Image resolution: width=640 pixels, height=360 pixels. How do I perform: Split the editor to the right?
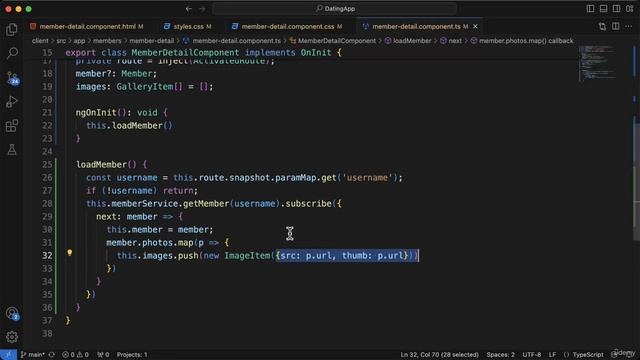[616, 27]
